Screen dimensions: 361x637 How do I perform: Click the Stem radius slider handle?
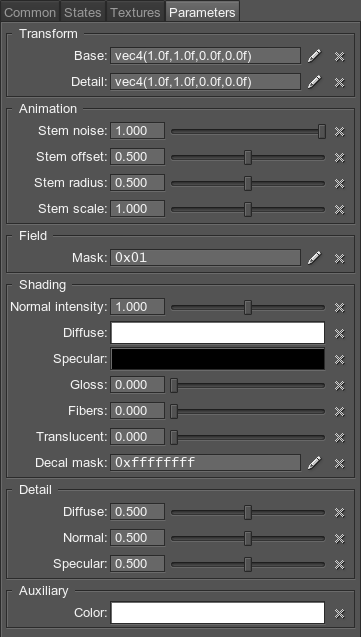tap(248, 183)
